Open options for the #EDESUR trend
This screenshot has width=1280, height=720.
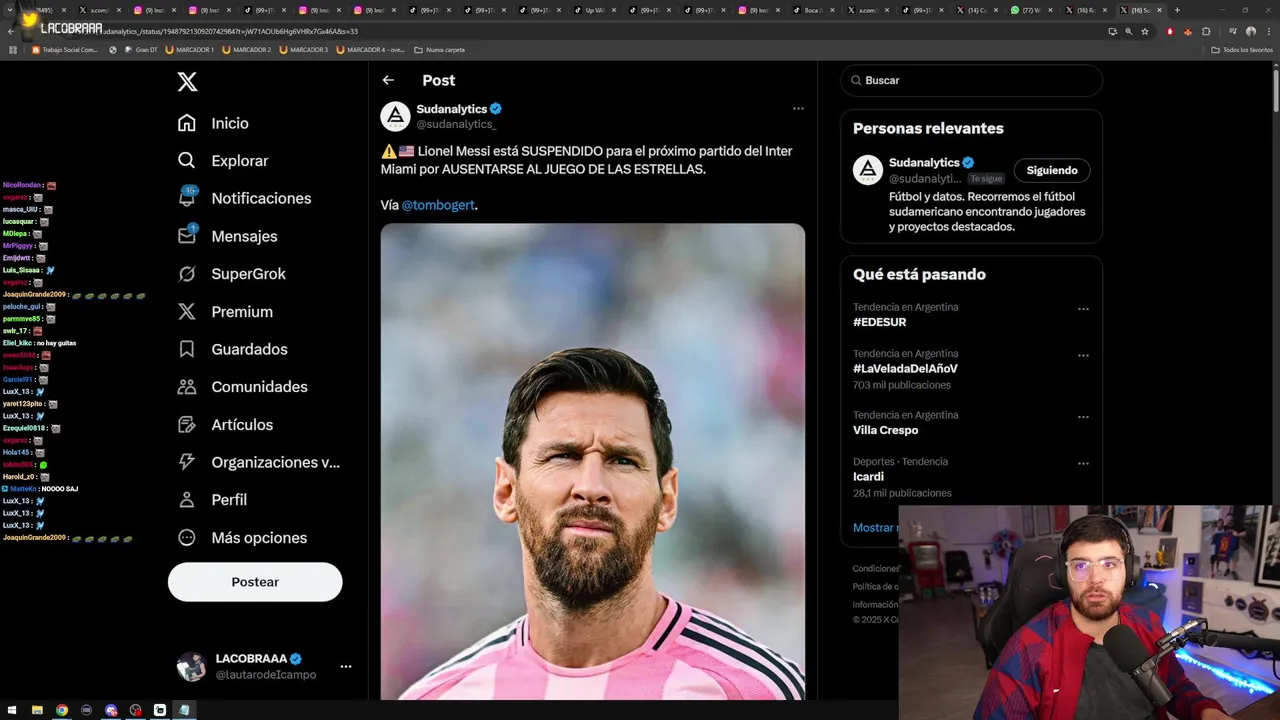pos(1083,309)
